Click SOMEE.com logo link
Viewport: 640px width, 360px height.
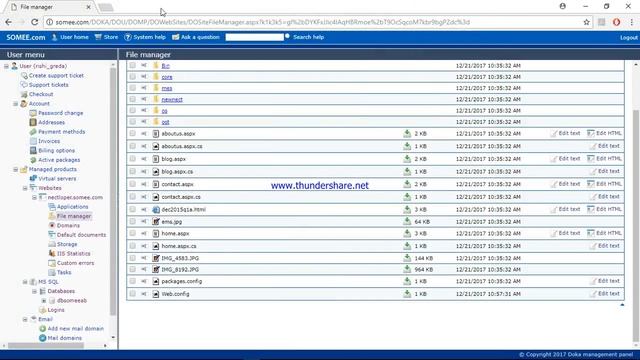(x=25, y=37)
